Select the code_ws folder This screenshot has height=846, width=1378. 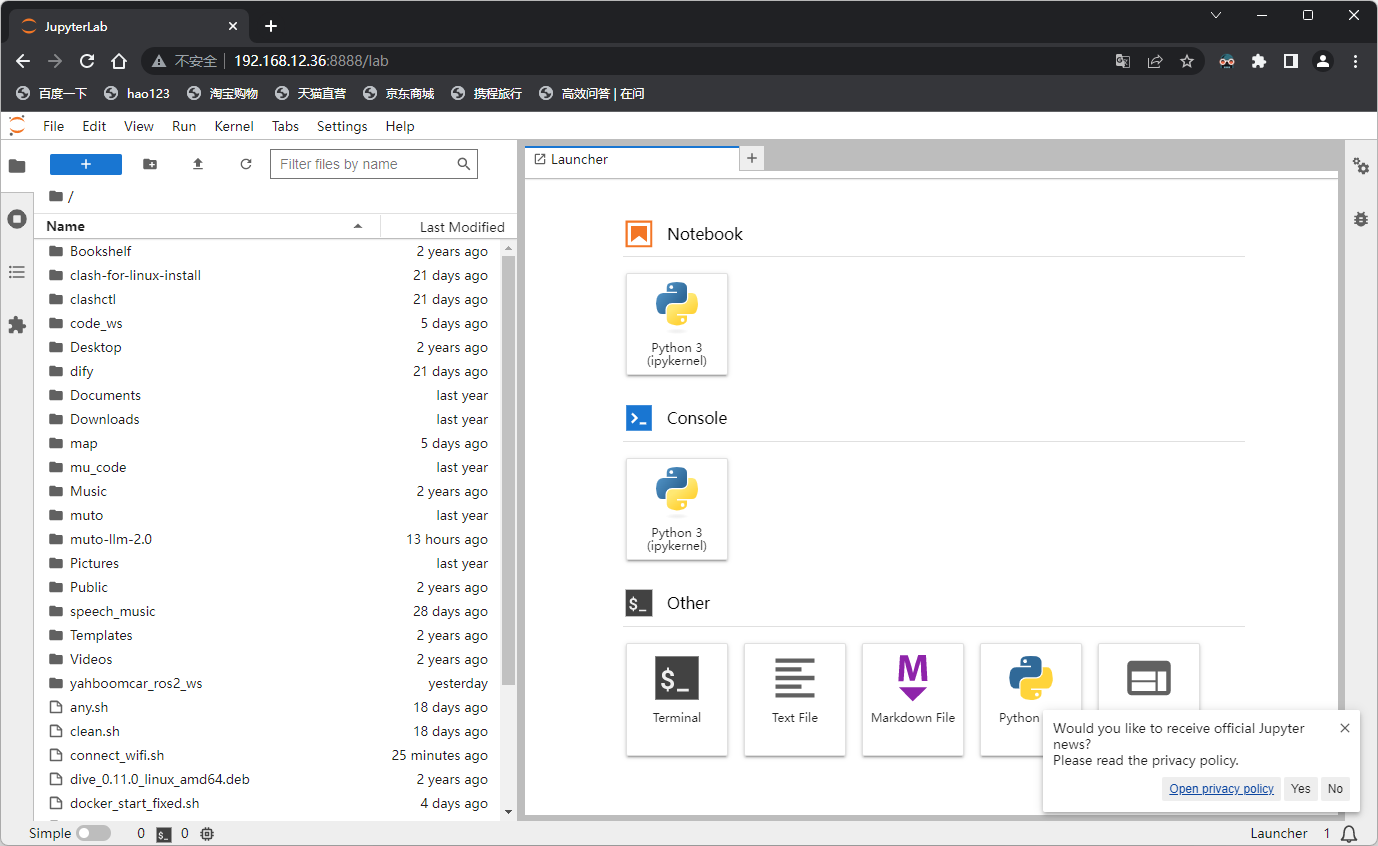pyautogui.click(x=268, y=323)
